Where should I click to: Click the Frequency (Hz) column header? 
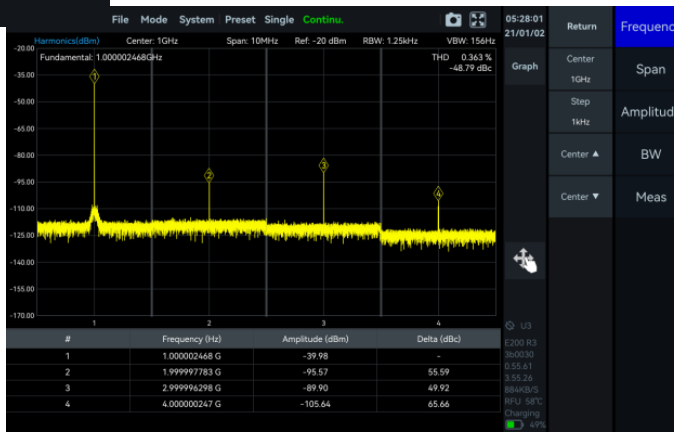coord(191,339)
